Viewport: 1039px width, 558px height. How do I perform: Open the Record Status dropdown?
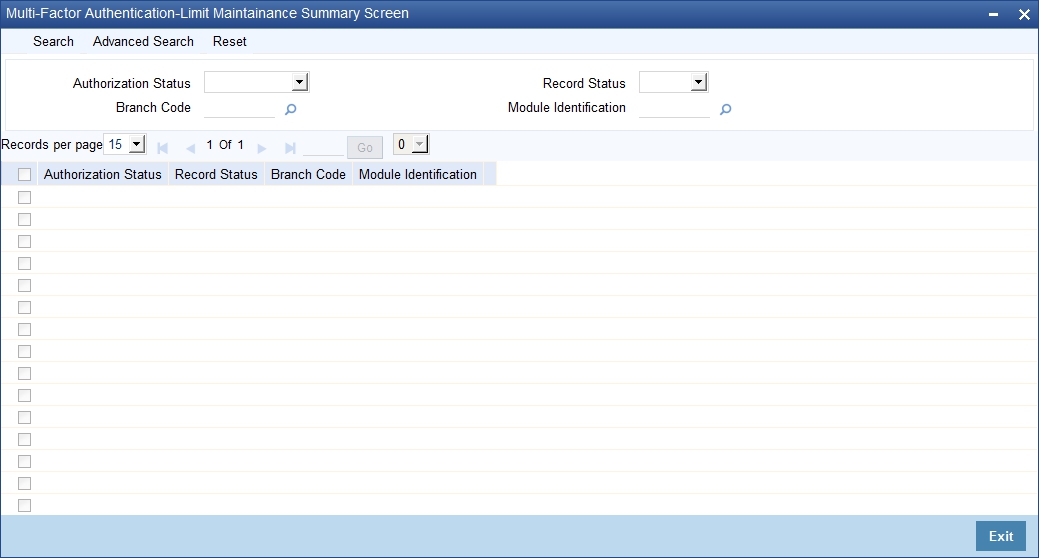(x=673, y=82)
